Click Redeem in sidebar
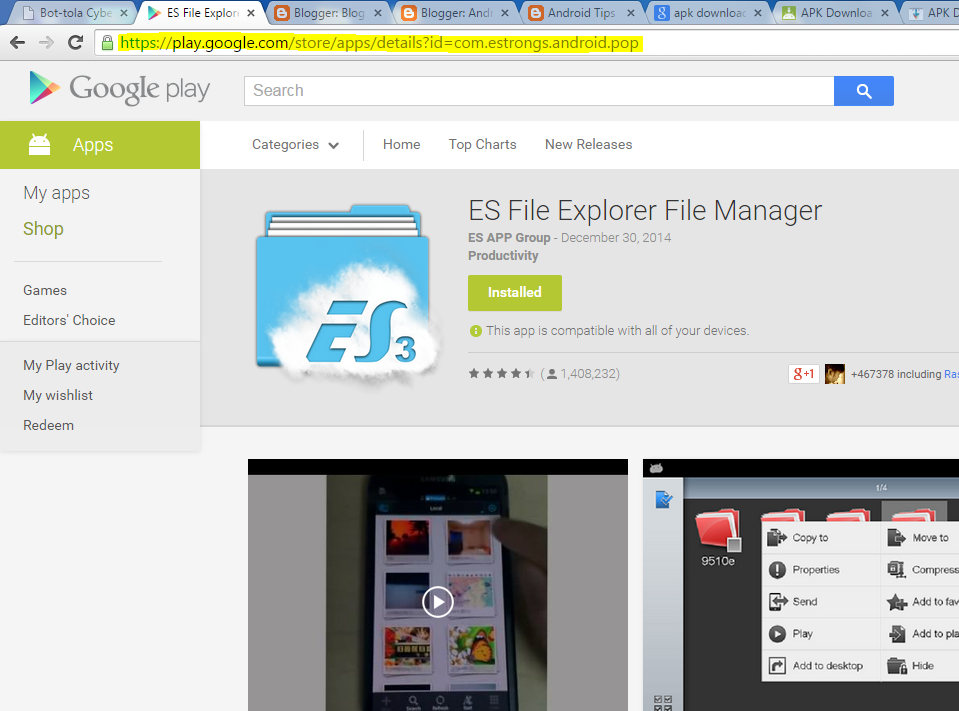The height and width of the screenshot is (711, 959). click(48, 425)
